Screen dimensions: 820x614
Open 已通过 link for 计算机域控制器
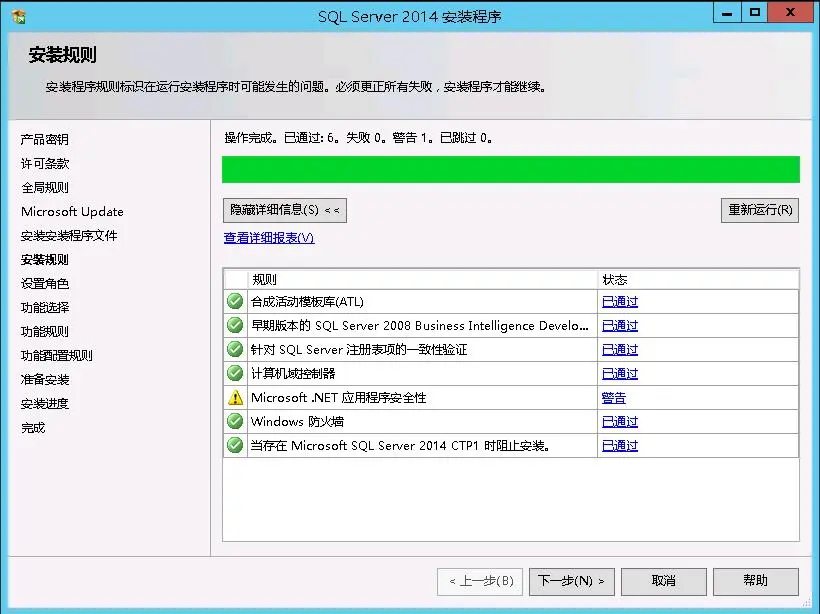[620, 374]
